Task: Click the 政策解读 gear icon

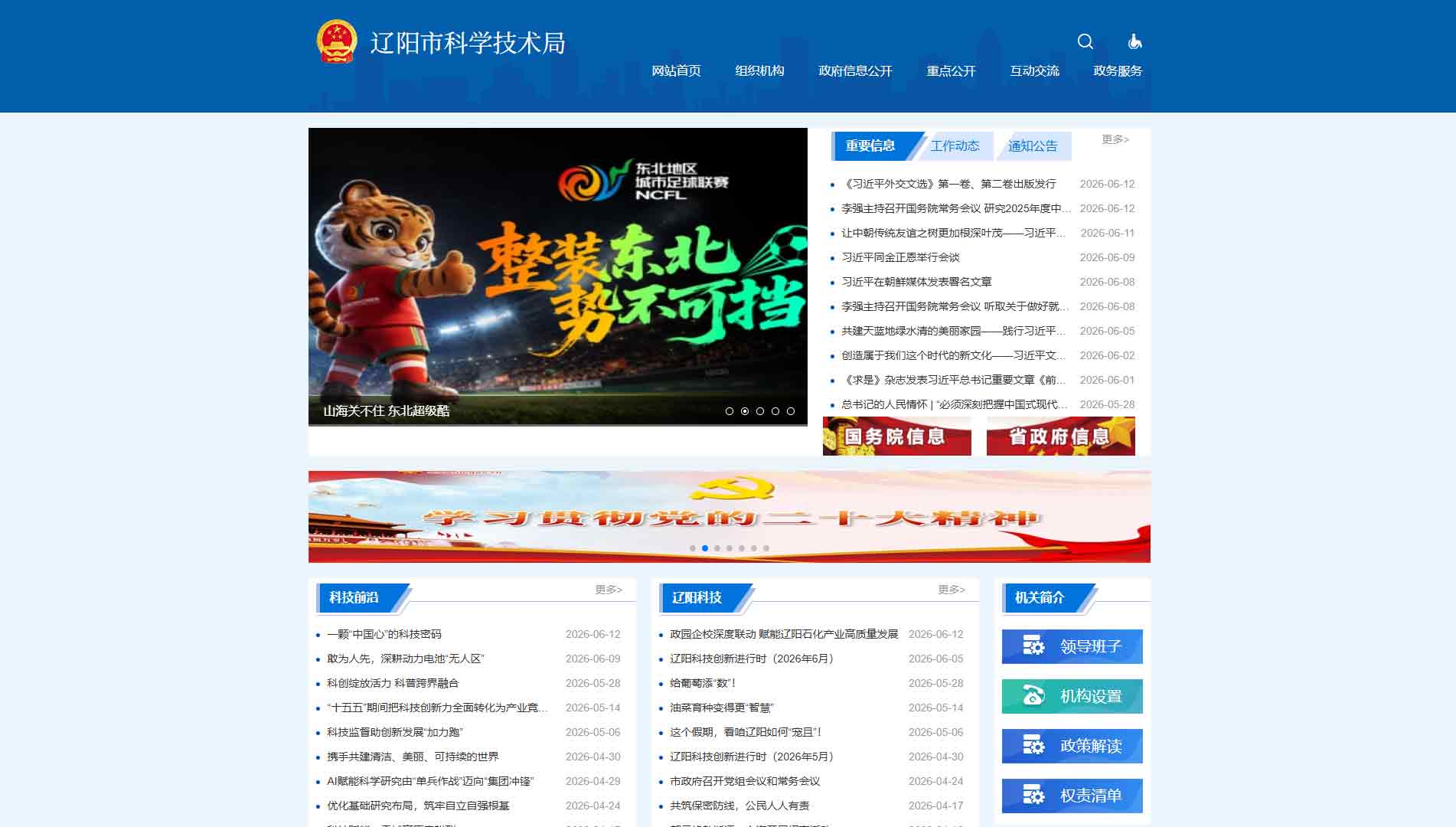Action: [x=1033, y=746]
